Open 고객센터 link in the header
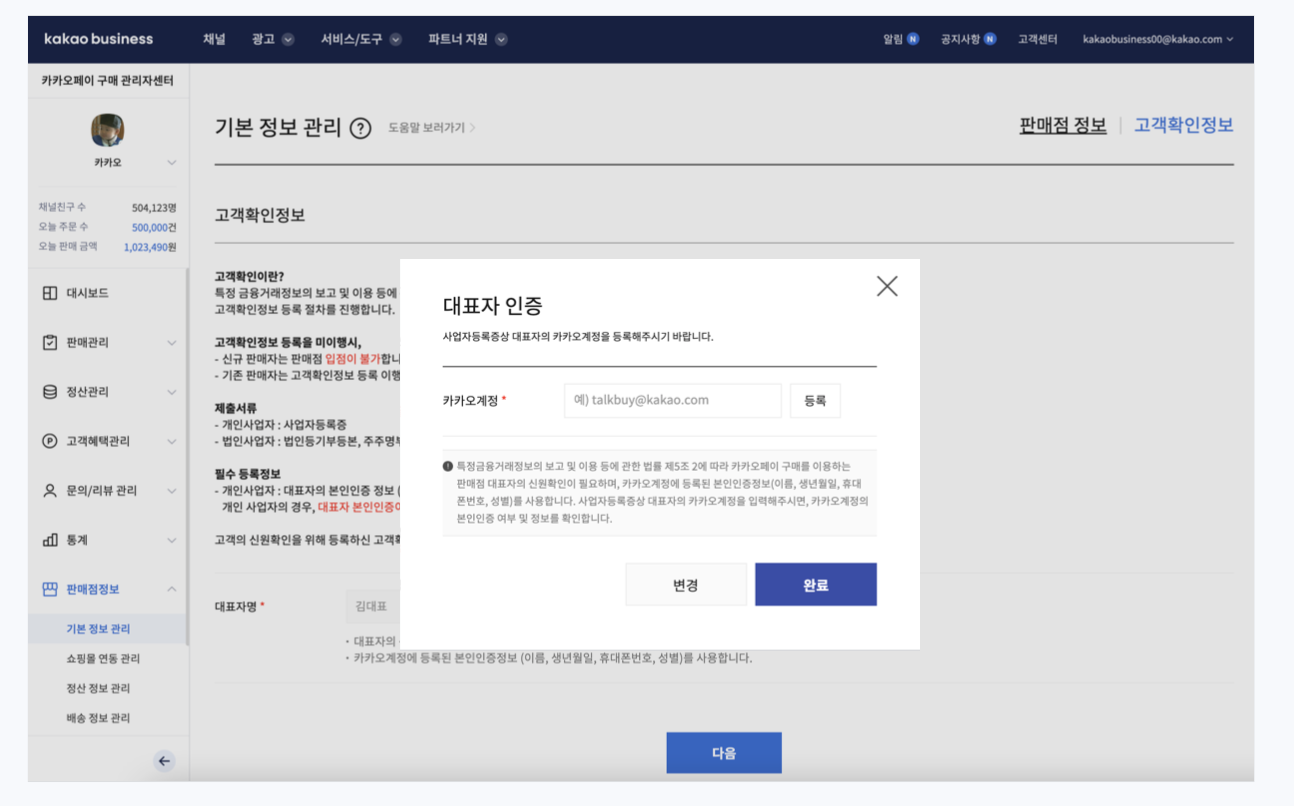 (1037, 39)
